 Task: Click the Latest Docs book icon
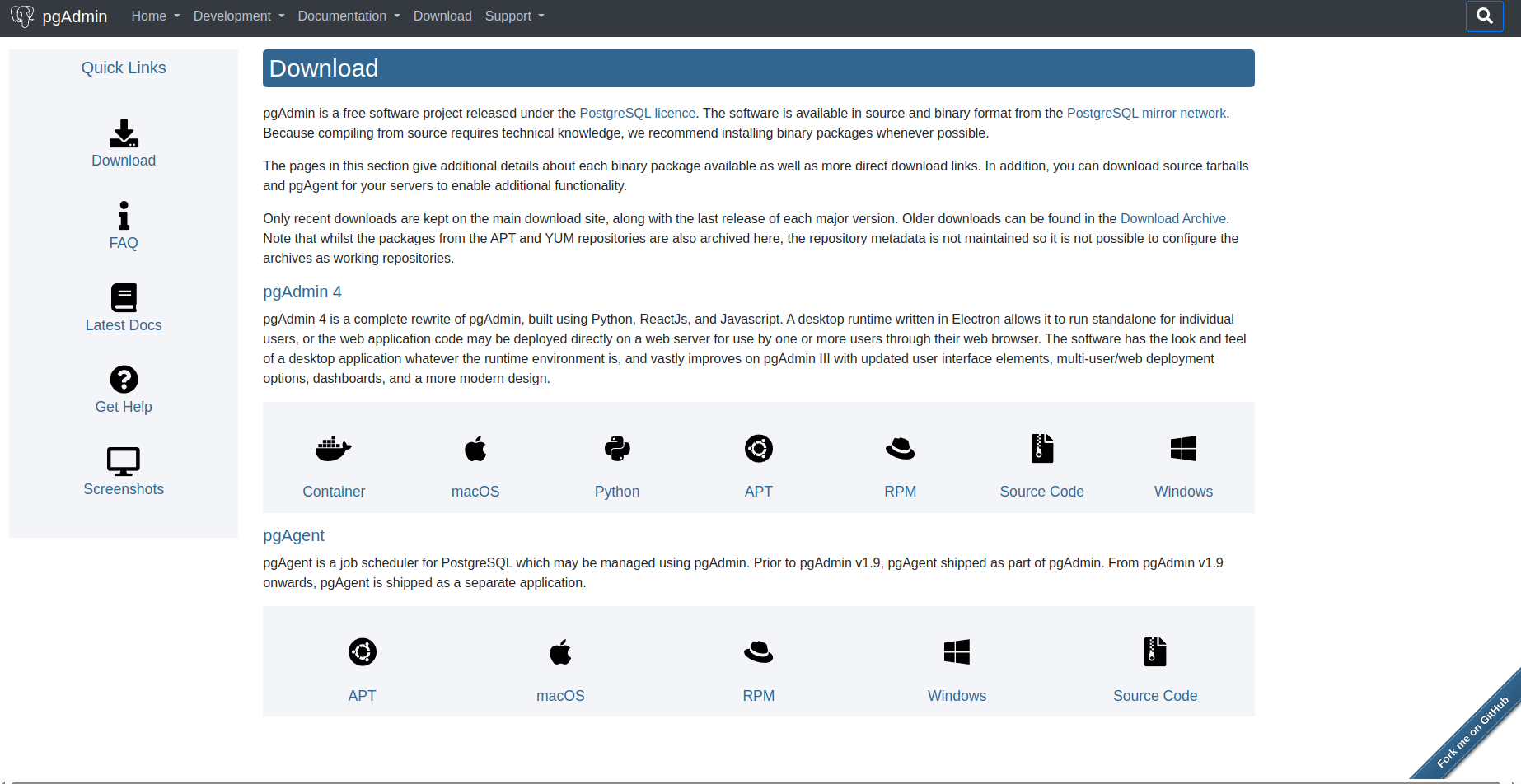click(x=124, y=297)
